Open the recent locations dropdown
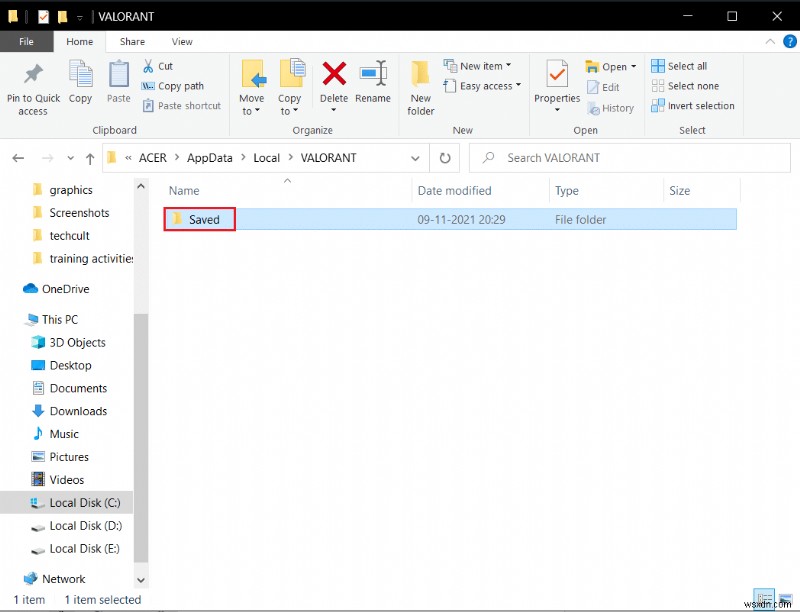The width and height of the screenshot is (800, 612). coord(70,158)
